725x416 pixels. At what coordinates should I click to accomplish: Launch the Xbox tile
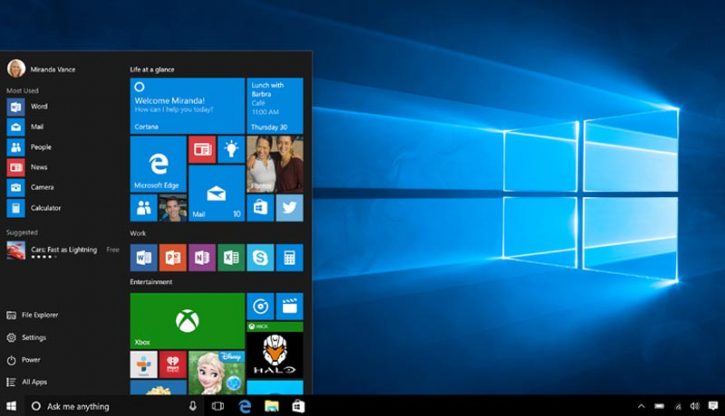[x=187, y=320]
